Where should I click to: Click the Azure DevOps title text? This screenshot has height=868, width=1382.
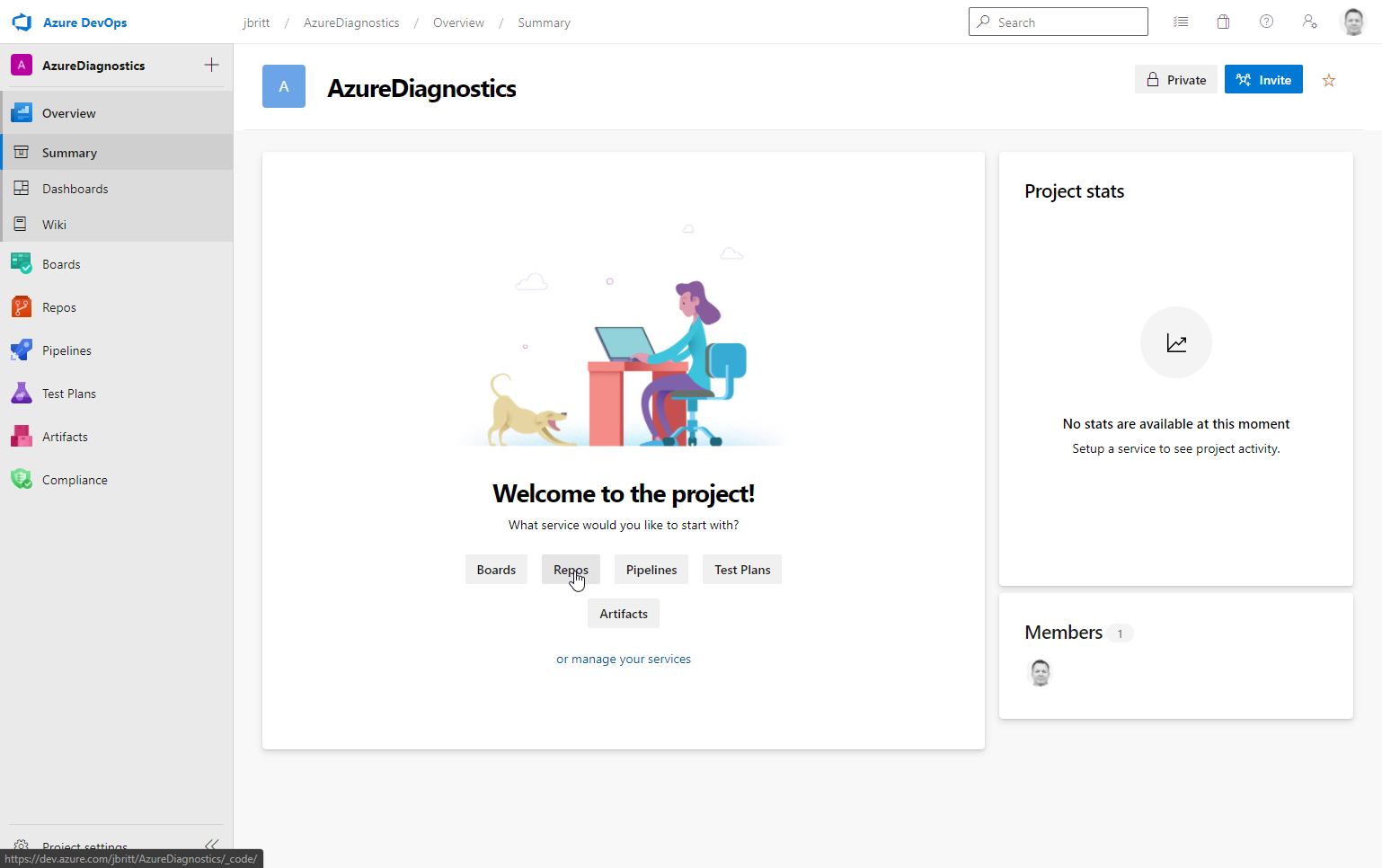85,22
